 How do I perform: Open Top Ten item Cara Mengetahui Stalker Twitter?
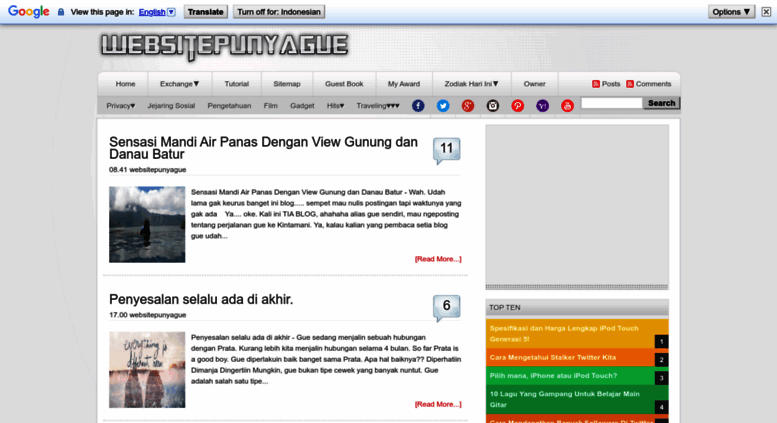pos(553,357)
